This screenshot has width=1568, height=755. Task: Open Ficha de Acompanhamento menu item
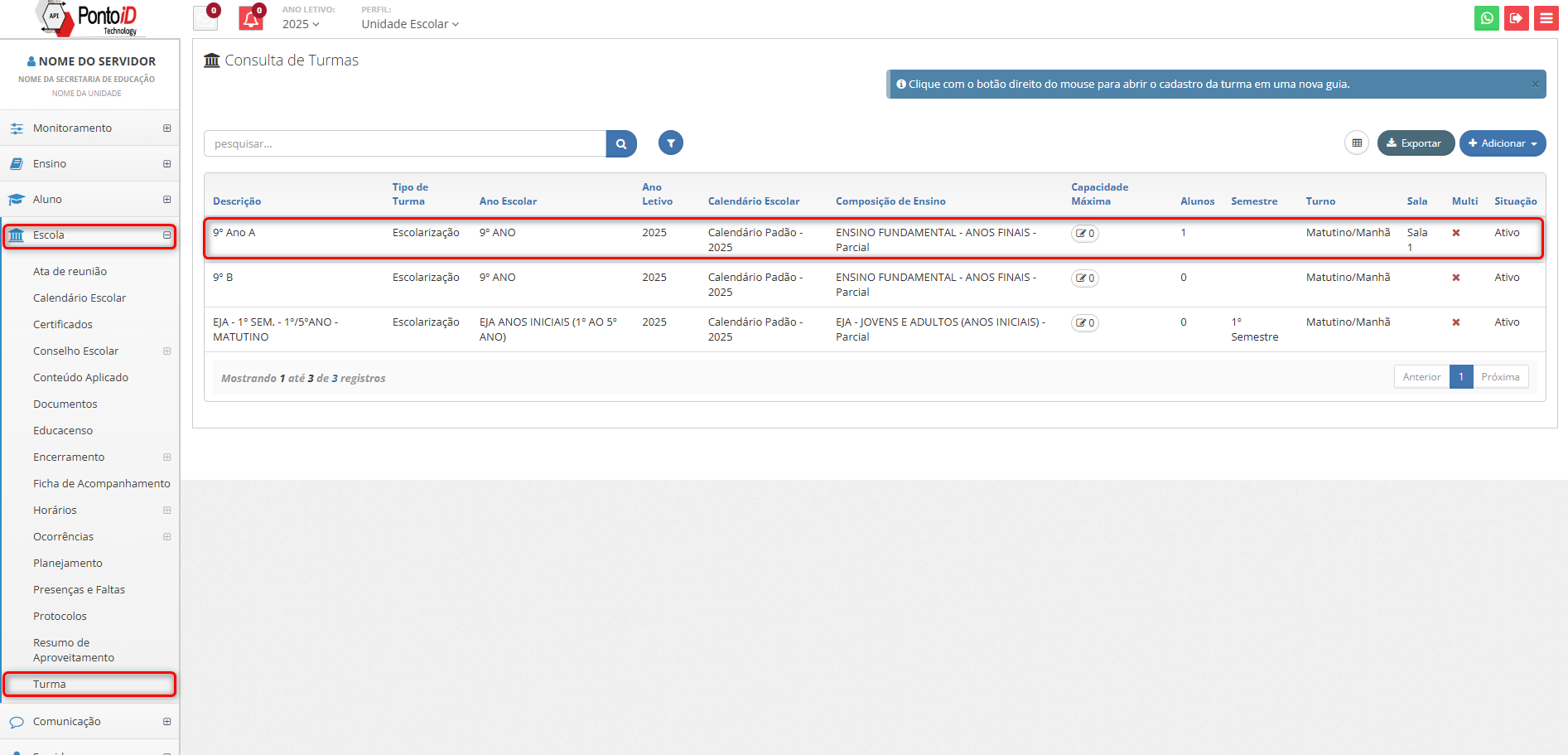[102, 484]
